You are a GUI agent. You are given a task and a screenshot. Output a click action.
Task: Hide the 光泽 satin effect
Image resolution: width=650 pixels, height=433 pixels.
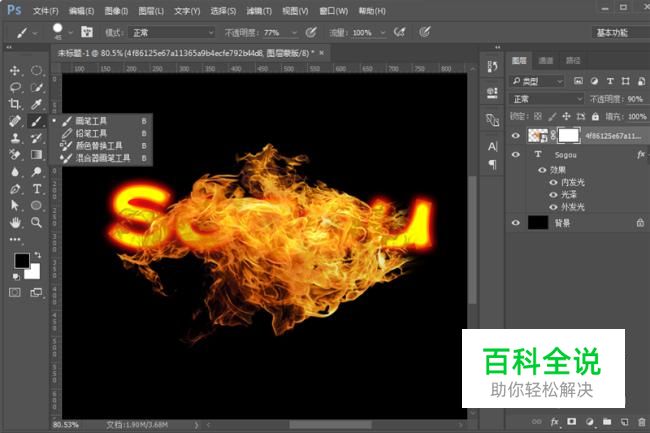(x=553, y=195)
